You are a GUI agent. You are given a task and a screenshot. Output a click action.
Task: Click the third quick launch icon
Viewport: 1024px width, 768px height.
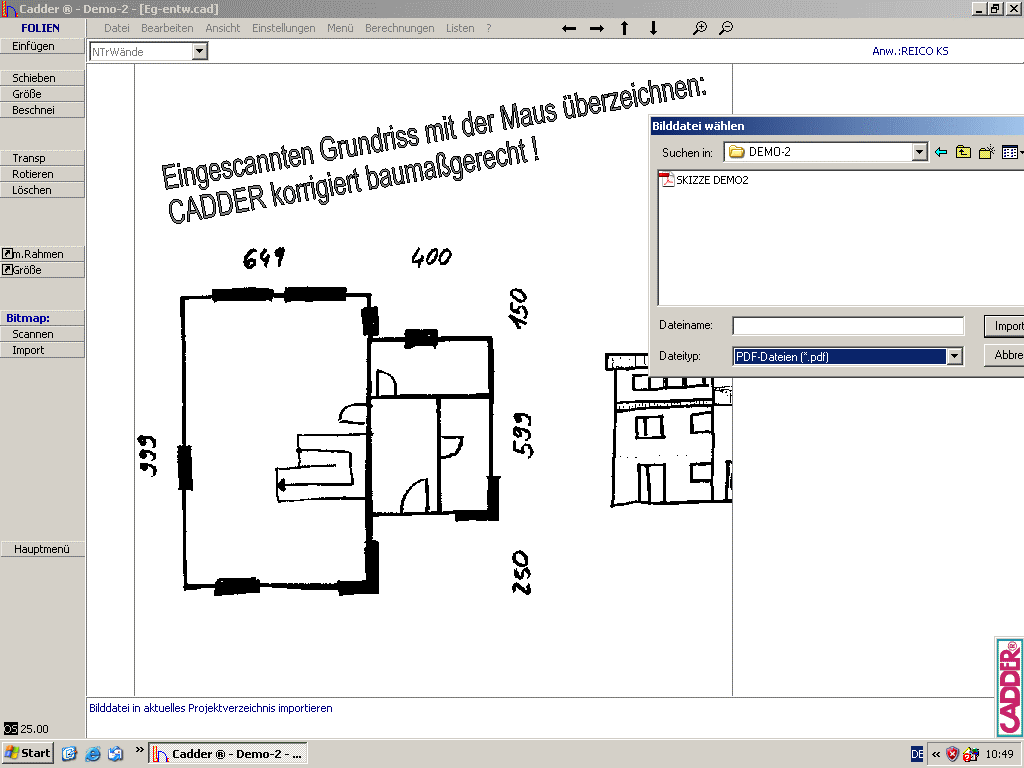pyautogui.click(x=116, y=754)
